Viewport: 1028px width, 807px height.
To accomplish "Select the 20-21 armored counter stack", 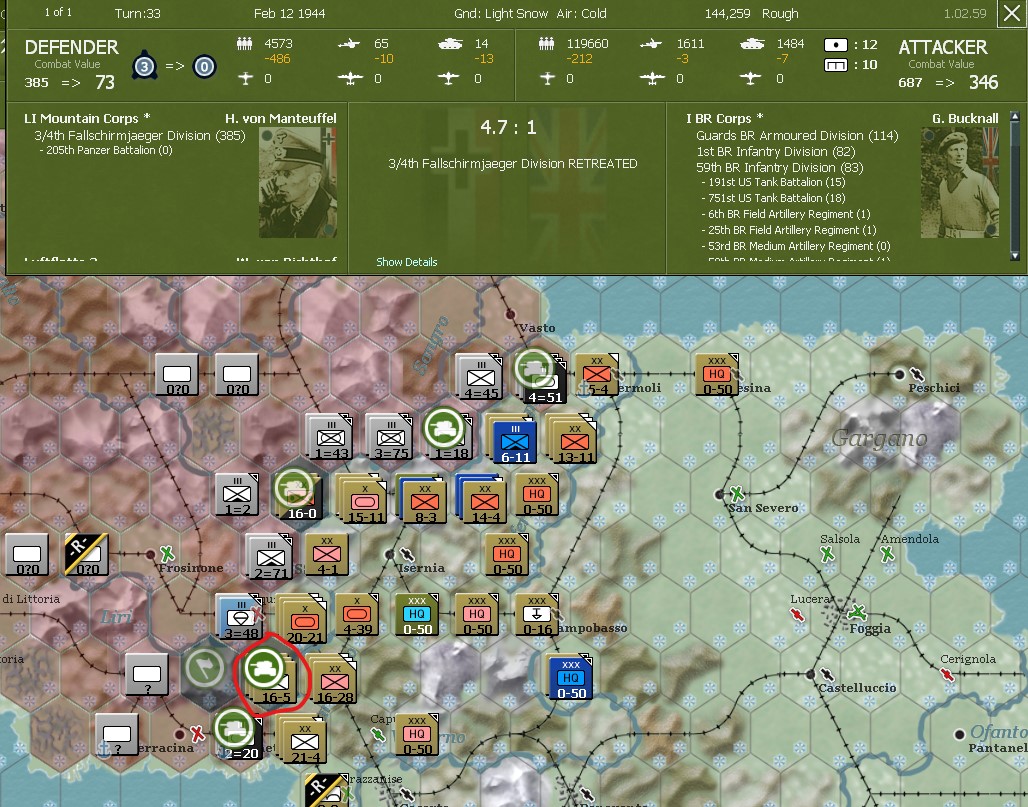I will pos(304,620).
